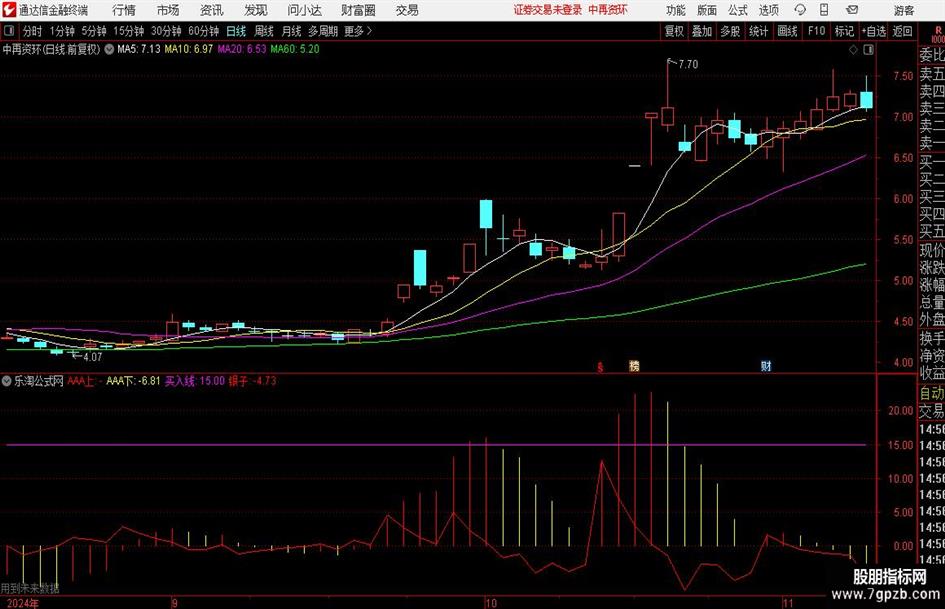
Task: Open the 公式 menu
Action: click(737, 10)
